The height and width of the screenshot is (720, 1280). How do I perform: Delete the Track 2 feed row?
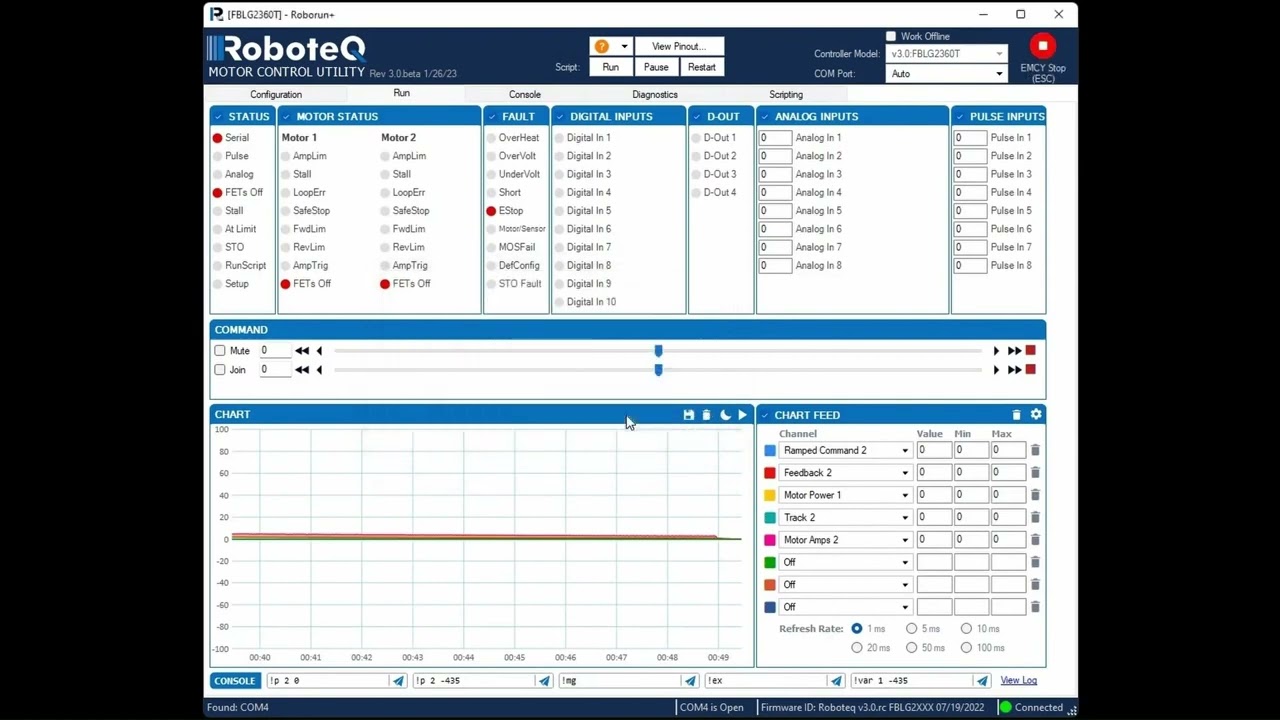pos(1035,518)
